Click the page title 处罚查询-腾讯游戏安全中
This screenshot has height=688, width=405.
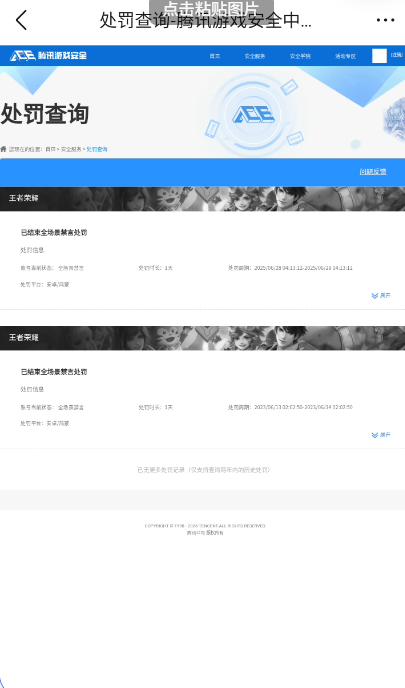pos(205,20)
